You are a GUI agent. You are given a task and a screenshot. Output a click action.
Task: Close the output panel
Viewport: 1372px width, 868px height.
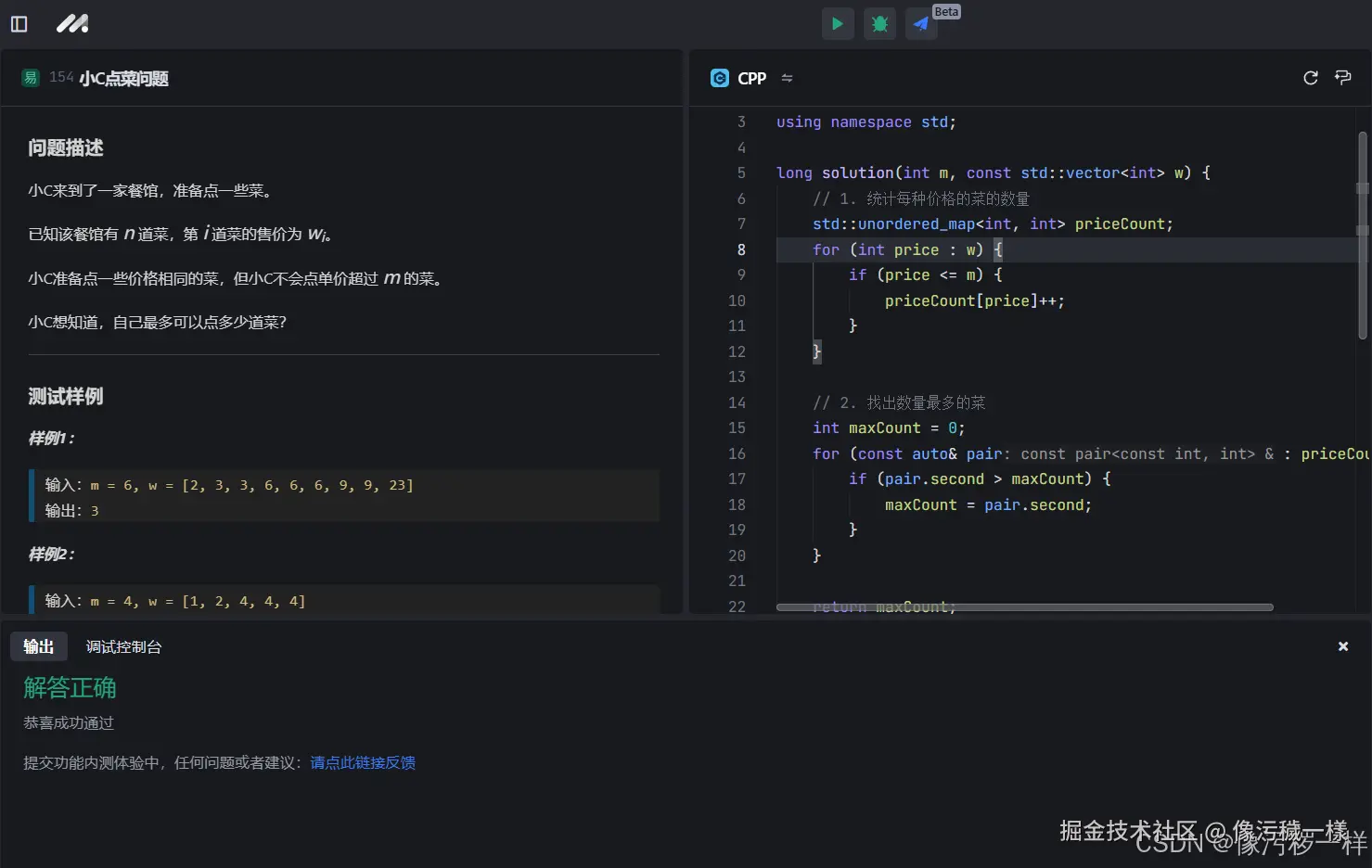click(1342, 646)
